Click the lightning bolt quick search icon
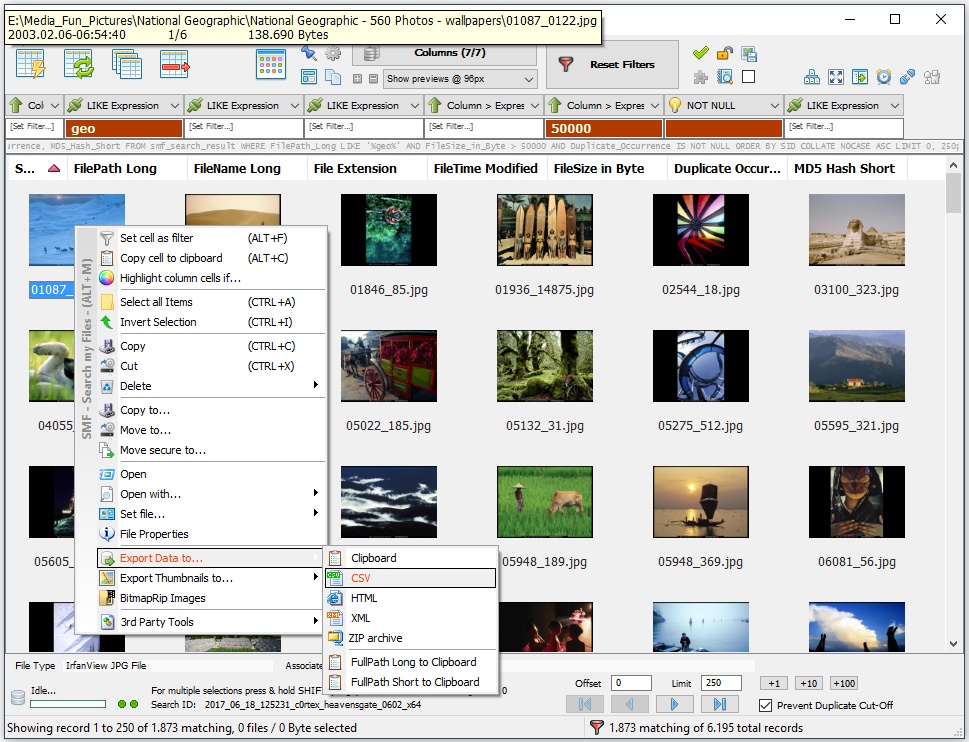This screenshot has height=742, width=969. pos(31,64)
